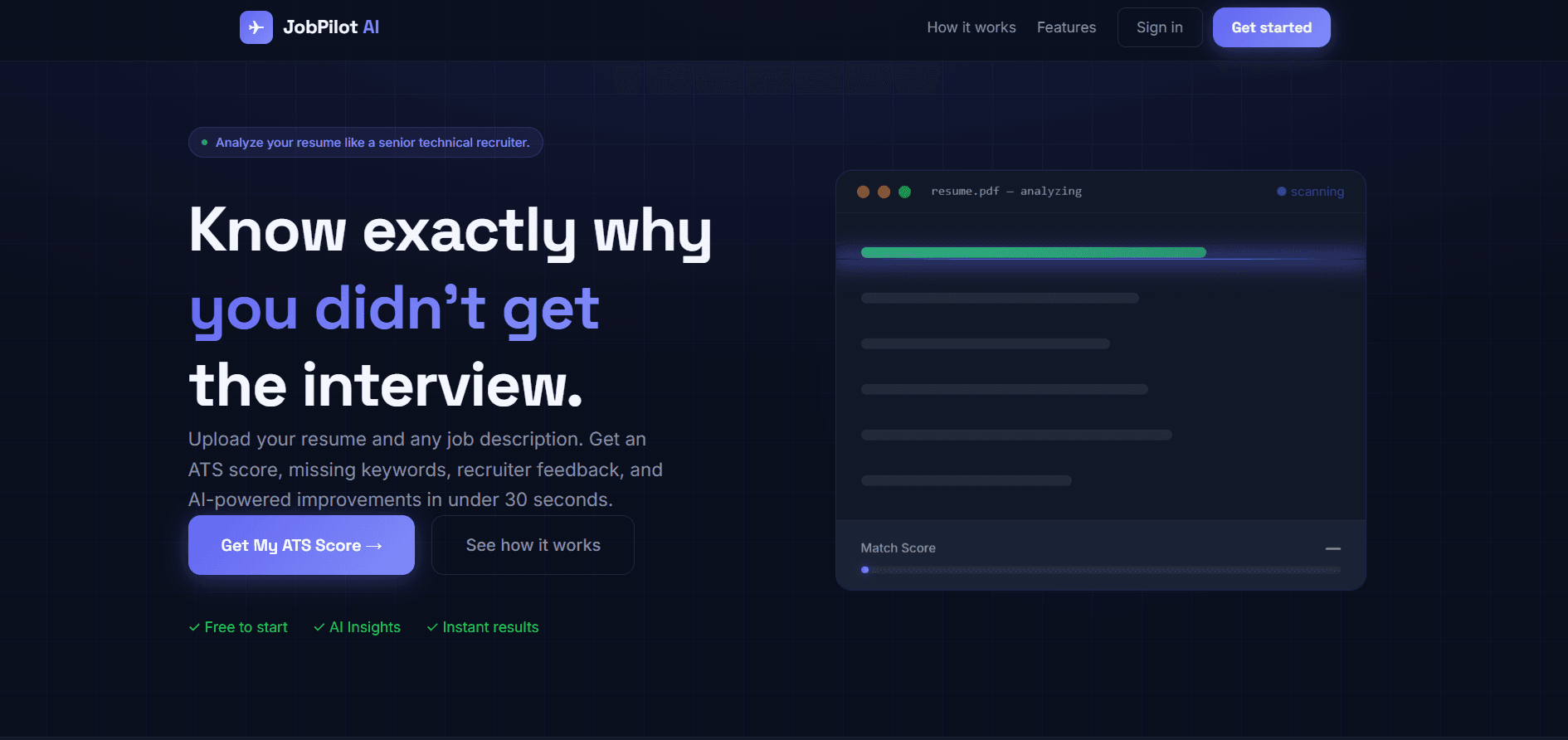Click the See how it works button
Viewport: 1568px width, 740px height.
[533, 545]
